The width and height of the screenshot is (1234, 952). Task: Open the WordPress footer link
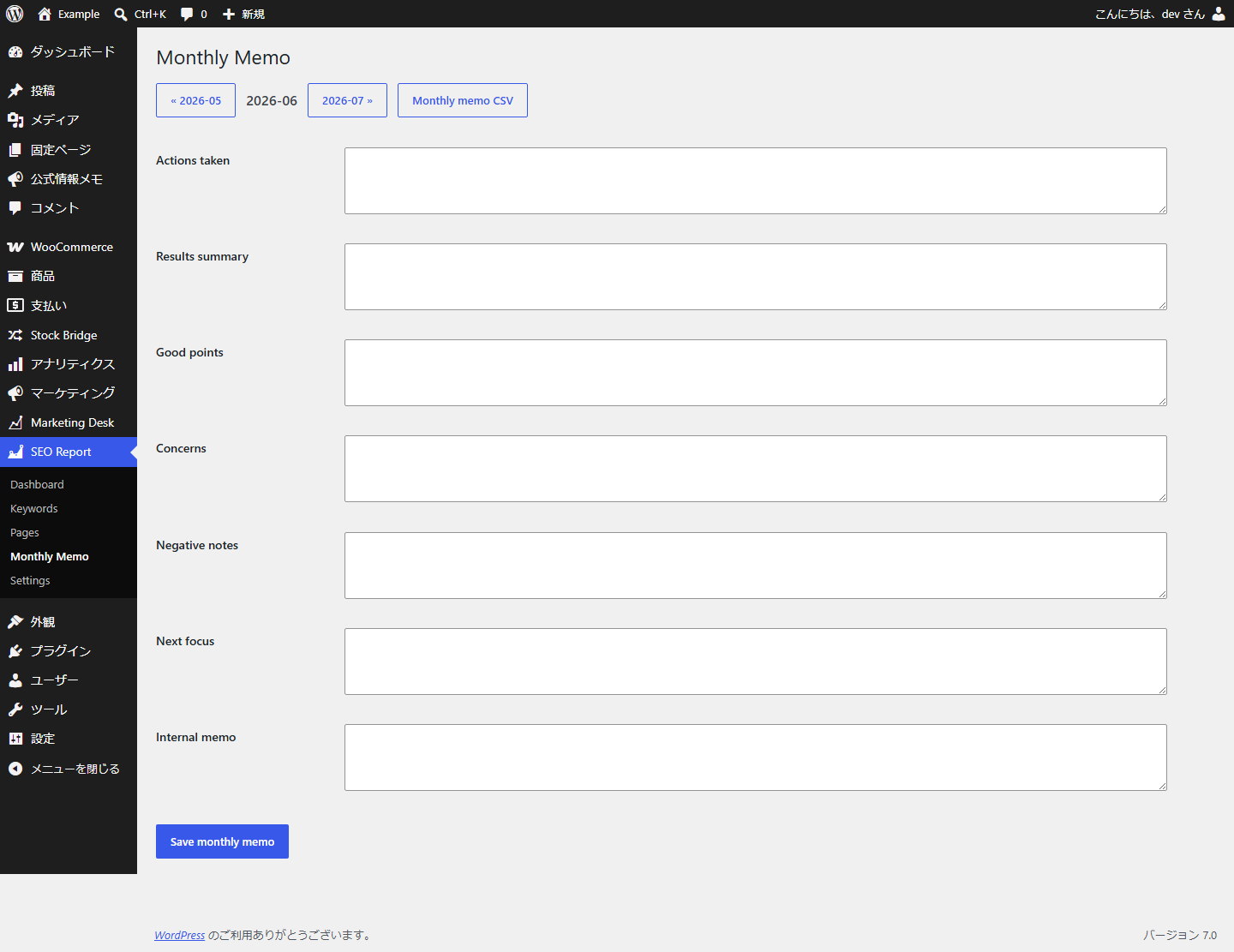tap(180, 935)
